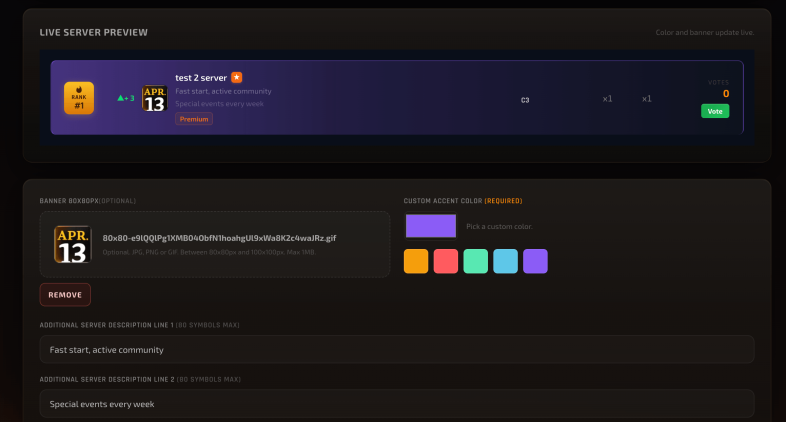This screenshot has height=422, width=786.
Task: Select the orange accent color swatch
Action: point(416,261)
